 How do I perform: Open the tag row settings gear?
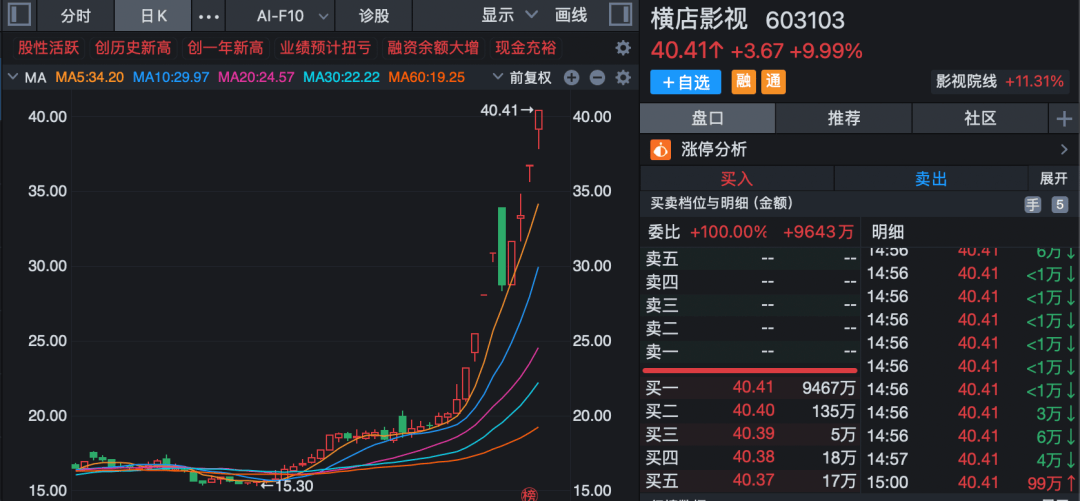tap(623, 48)
